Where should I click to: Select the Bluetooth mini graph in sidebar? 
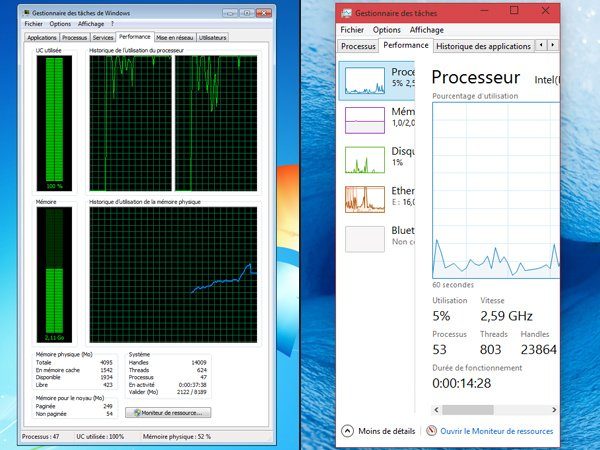[365, 239]
